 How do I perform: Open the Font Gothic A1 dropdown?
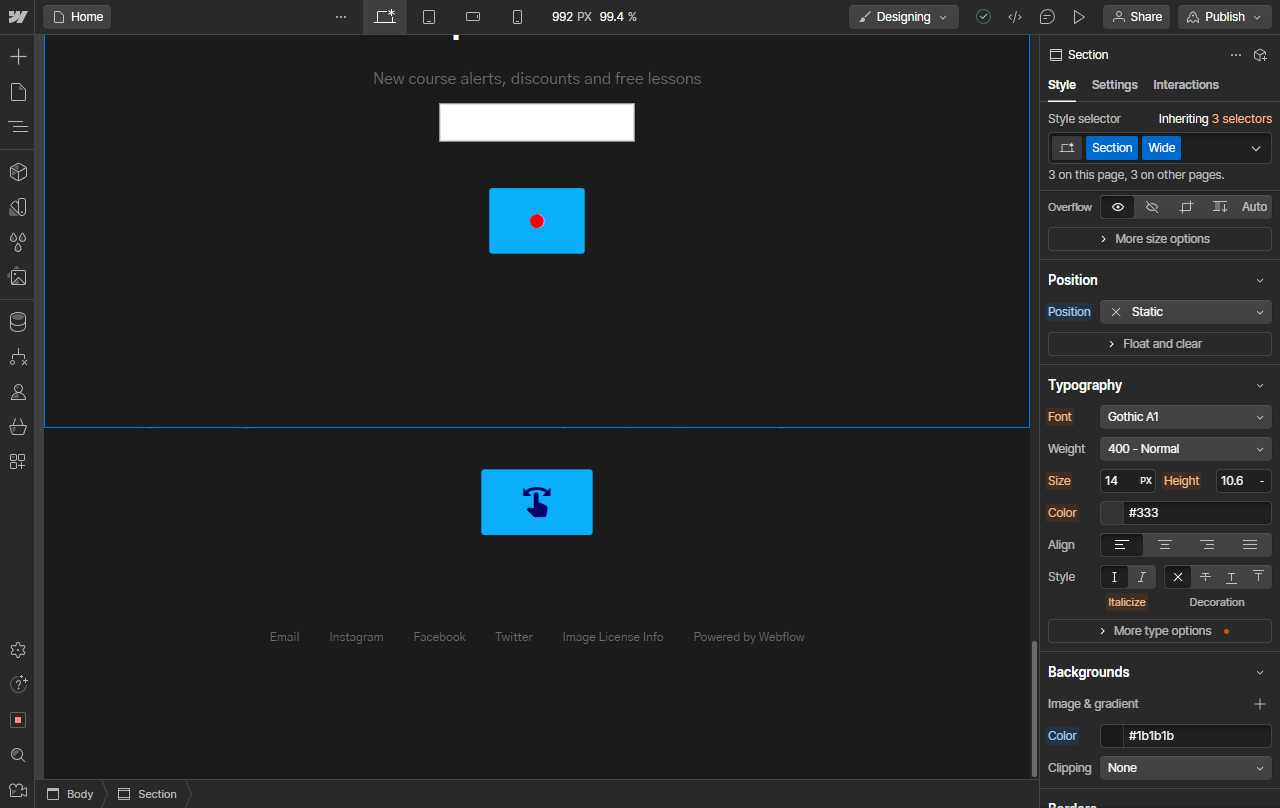1186,417
